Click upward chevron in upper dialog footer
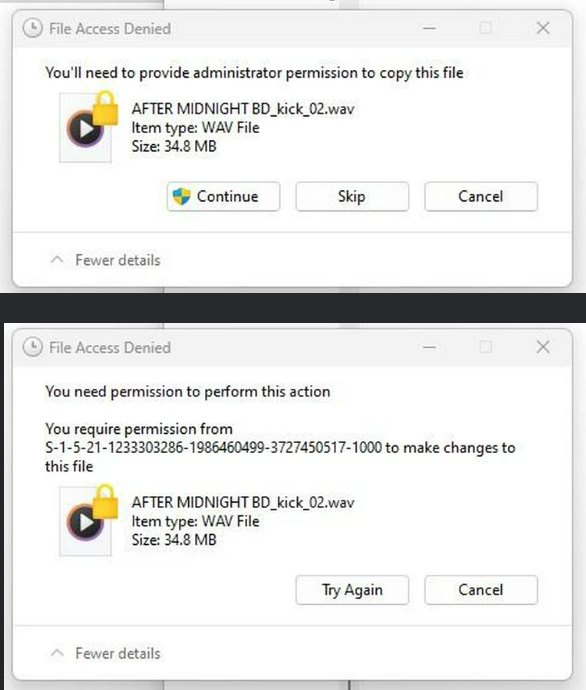 click(x=57, y=260)
